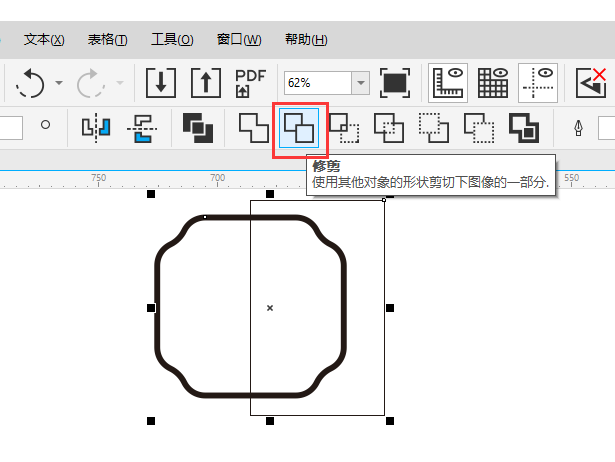The width and height of the screenshot is (615, 462).
Task: Click the Front minus back icon
Action: click(x=434, y=128)
